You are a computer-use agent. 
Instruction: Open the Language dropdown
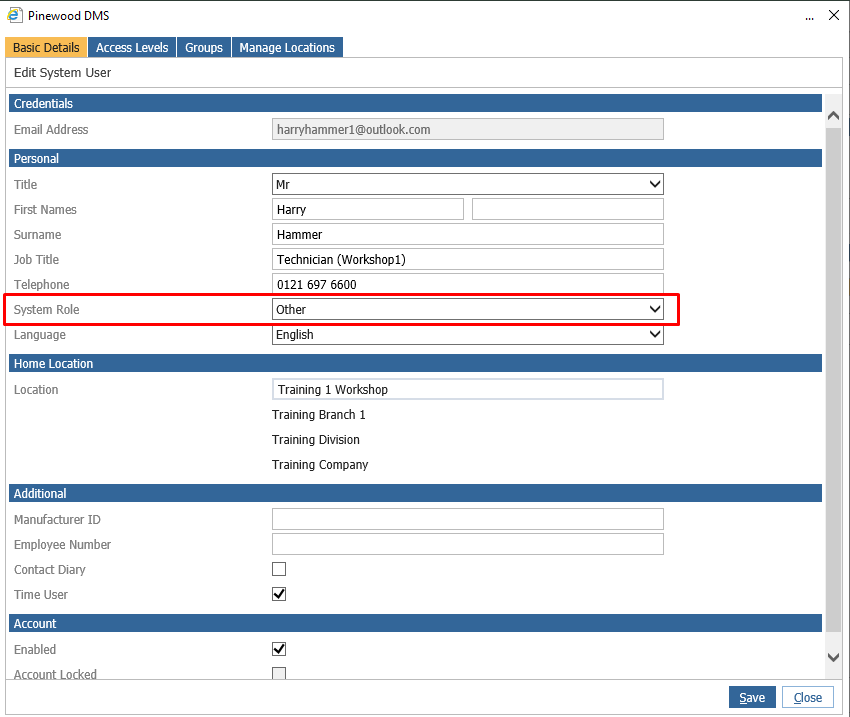(467, 334)
